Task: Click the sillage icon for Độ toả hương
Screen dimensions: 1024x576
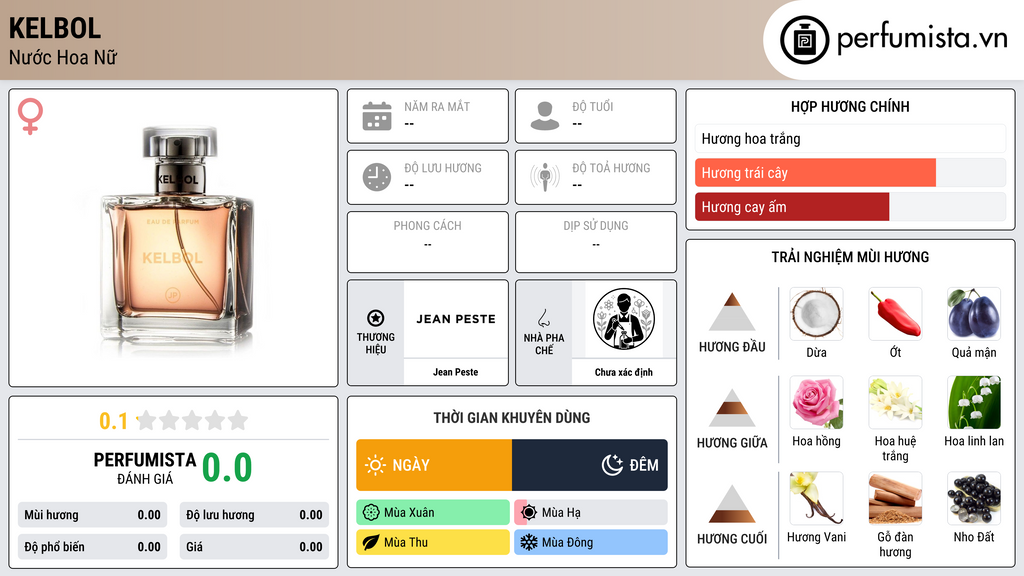Action: pos(545,177)
